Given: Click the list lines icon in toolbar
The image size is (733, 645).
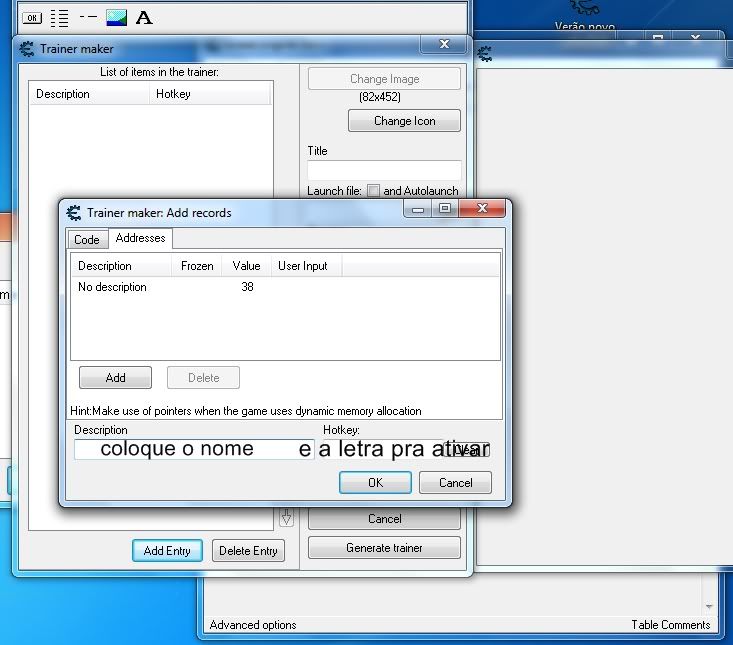Looking at the screenshot, I should click(60, 17).
